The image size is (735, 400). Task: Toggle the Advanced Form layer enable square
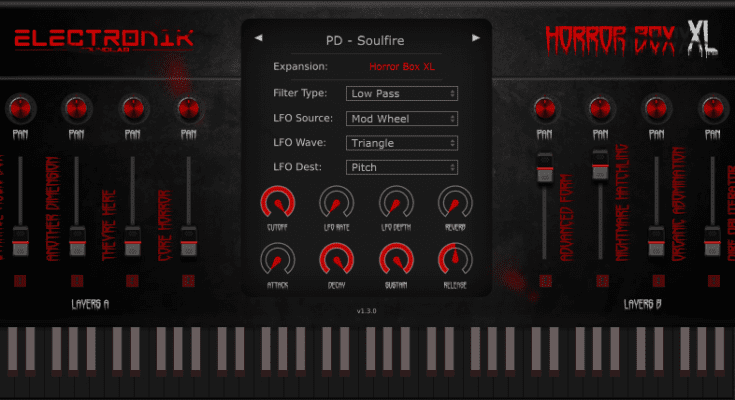[544, 281]
